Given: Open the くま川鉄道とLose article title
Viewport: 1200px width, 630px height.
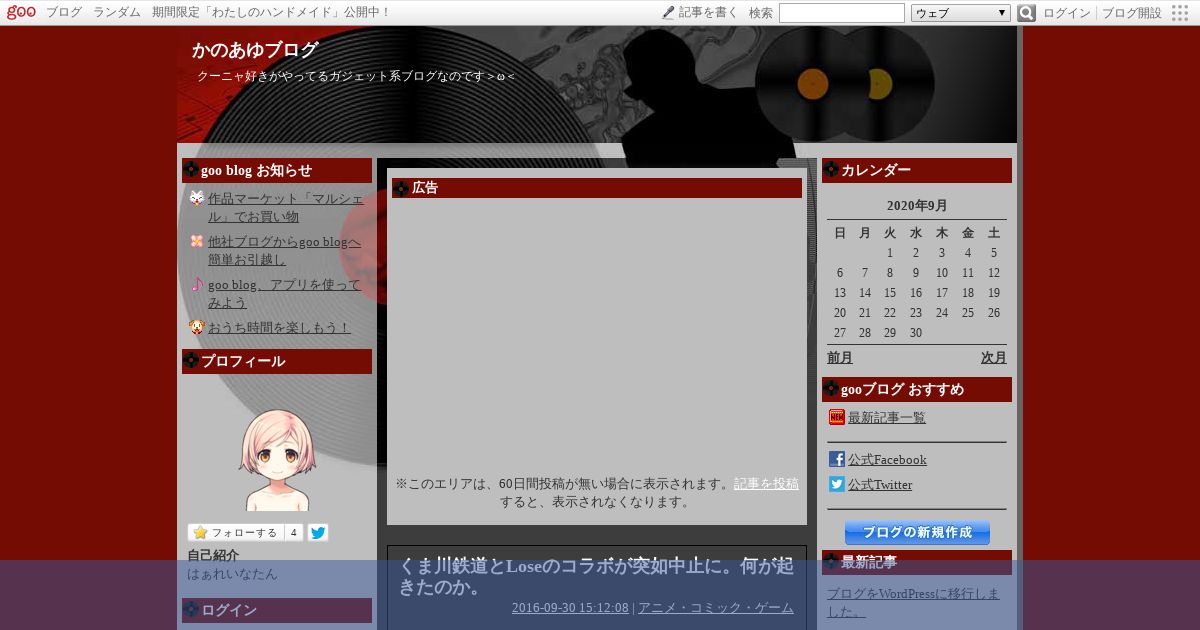Looking at the screenshot, I should coord(596,577).
